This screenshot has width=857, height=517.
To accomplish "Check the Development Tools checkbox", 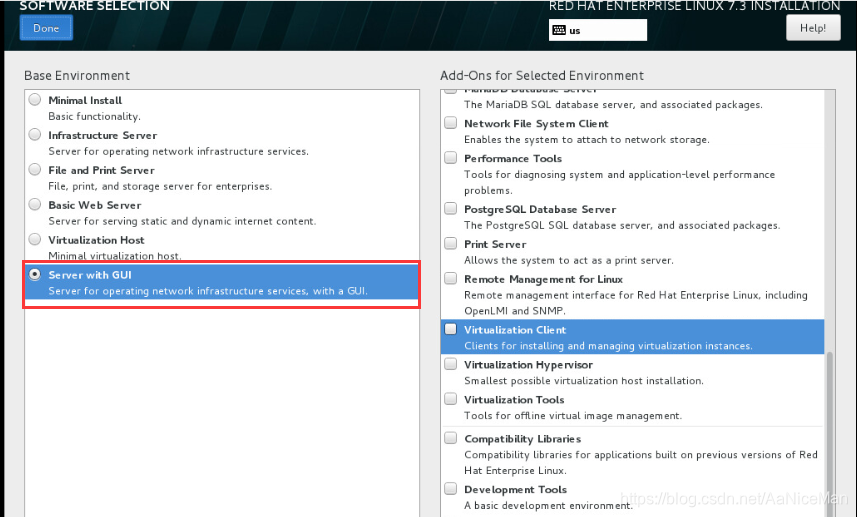I will (450, 489).
